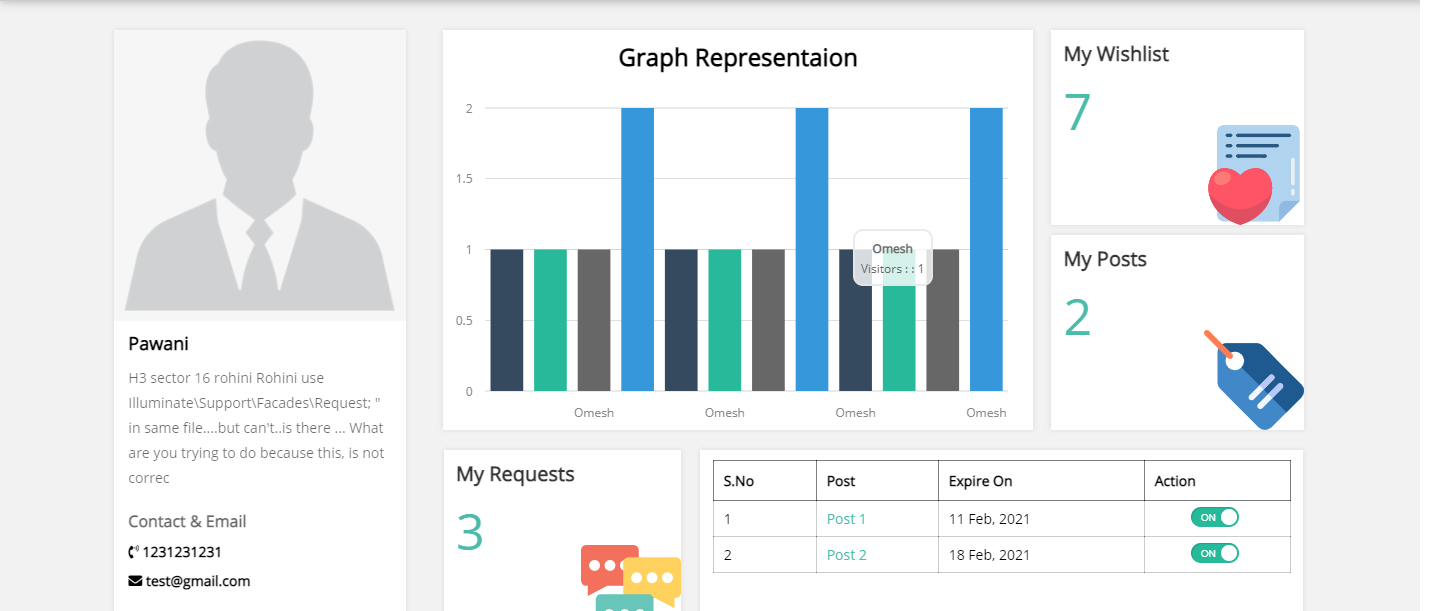1432x611 pixels.
Task: Click the Omesh visitors tooltip in graph
Action: pyautogui.click(x=892, y=258)
